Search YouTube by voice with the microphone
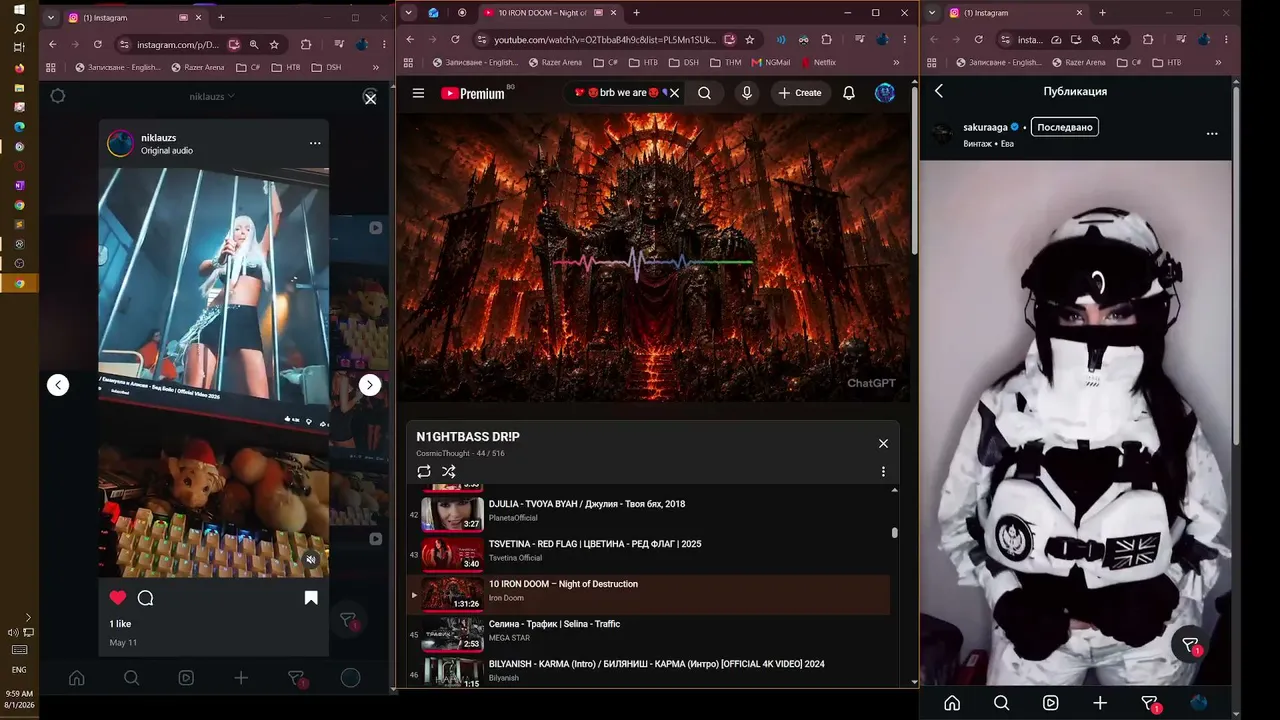Screen dimensions: 1280x720 coord(746,93)
